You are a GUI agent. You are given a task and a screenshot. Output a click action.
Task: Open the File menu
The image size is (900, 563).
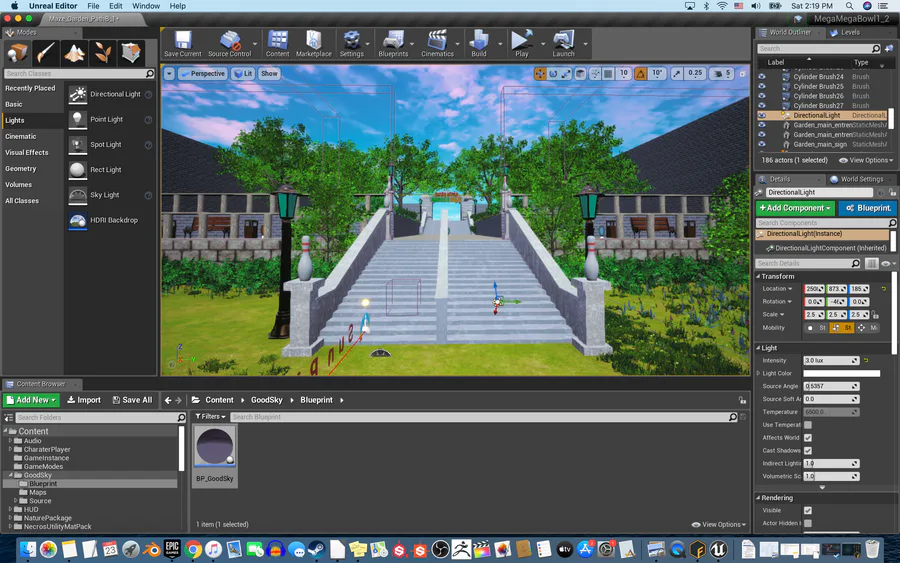point(93,6)
